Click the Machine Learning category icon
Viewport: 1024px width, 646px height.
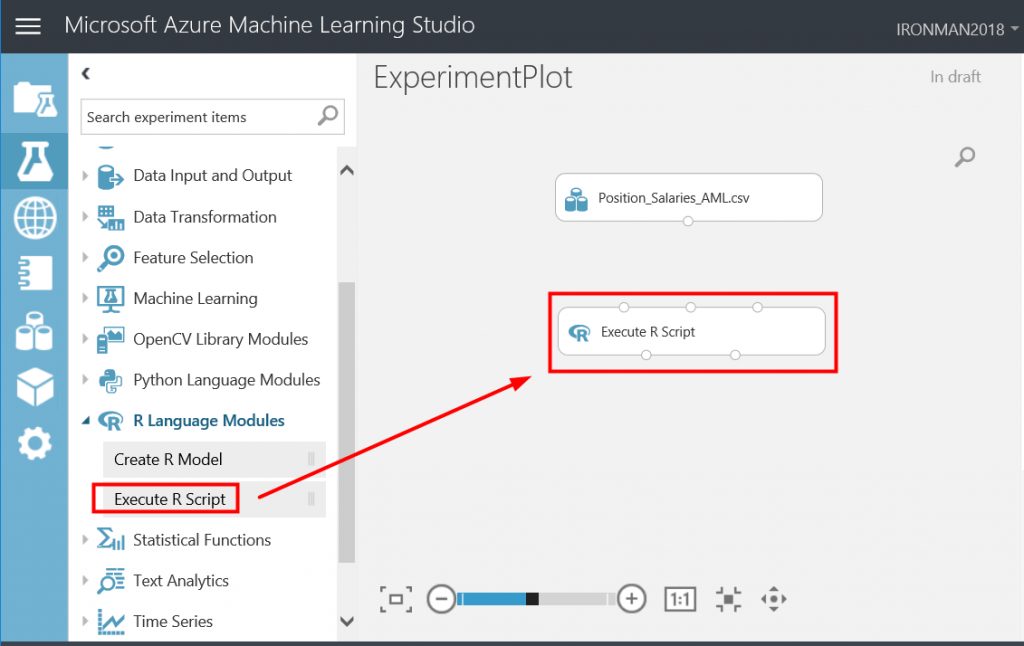point(110,299)
